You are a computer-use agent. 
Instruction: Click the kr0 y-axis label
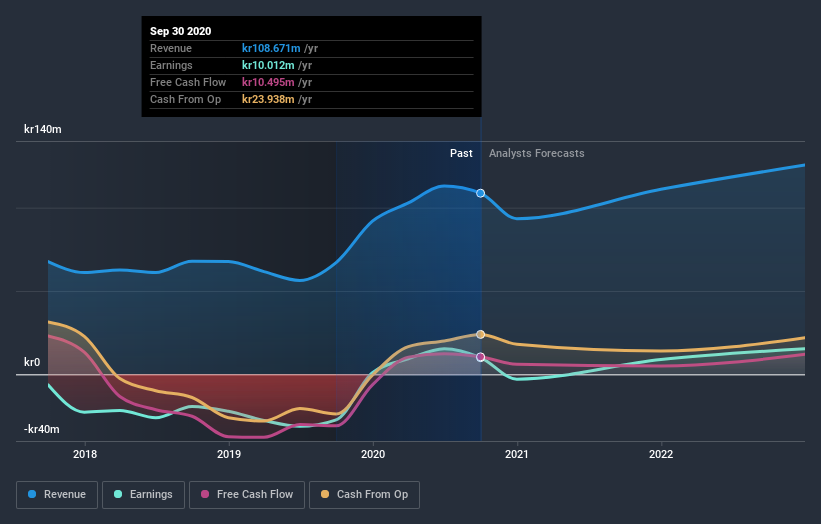coord(32,362)
